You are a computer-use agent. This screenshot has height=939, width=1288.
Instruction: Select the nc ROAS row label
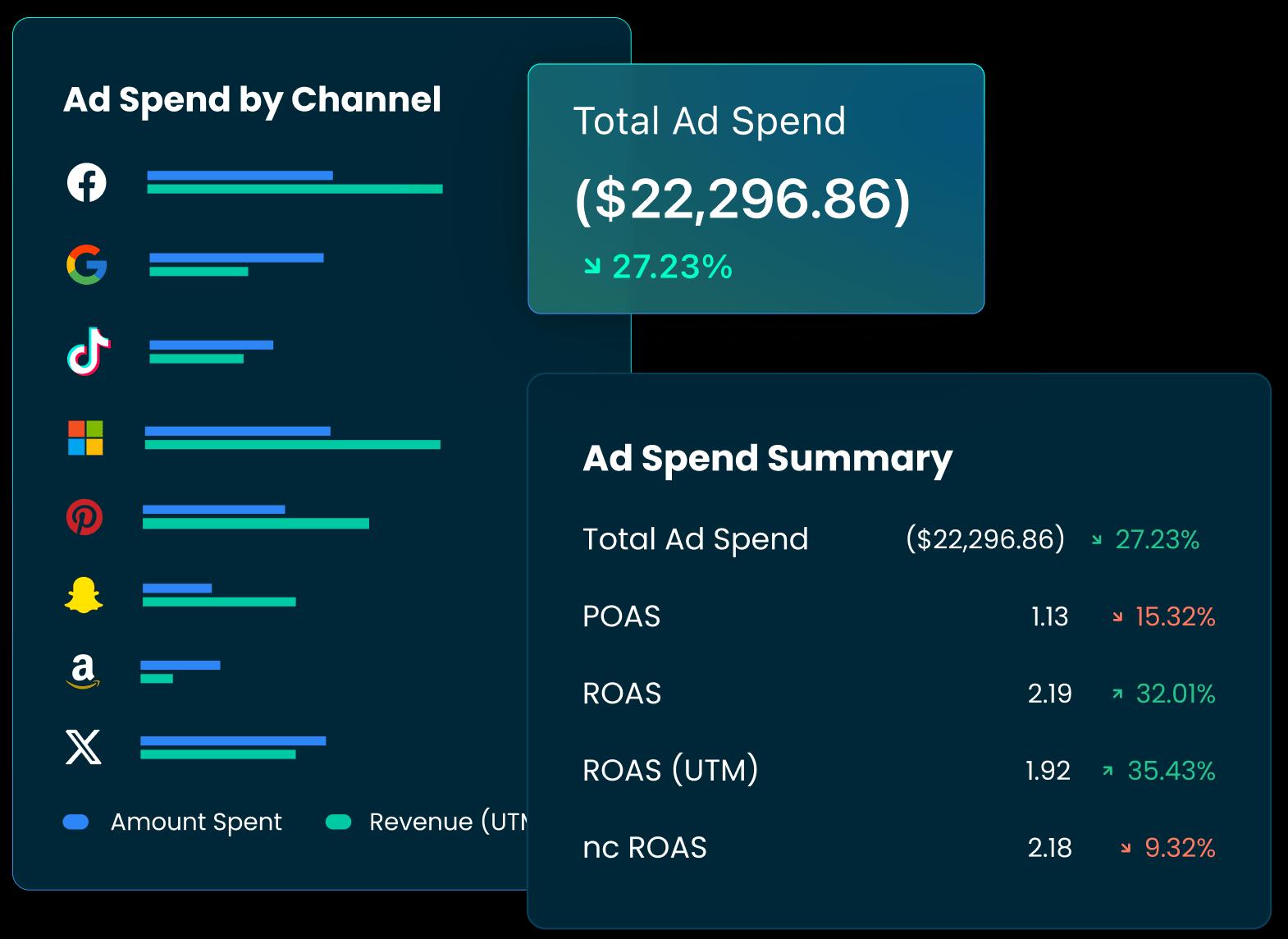click(644, 848)
